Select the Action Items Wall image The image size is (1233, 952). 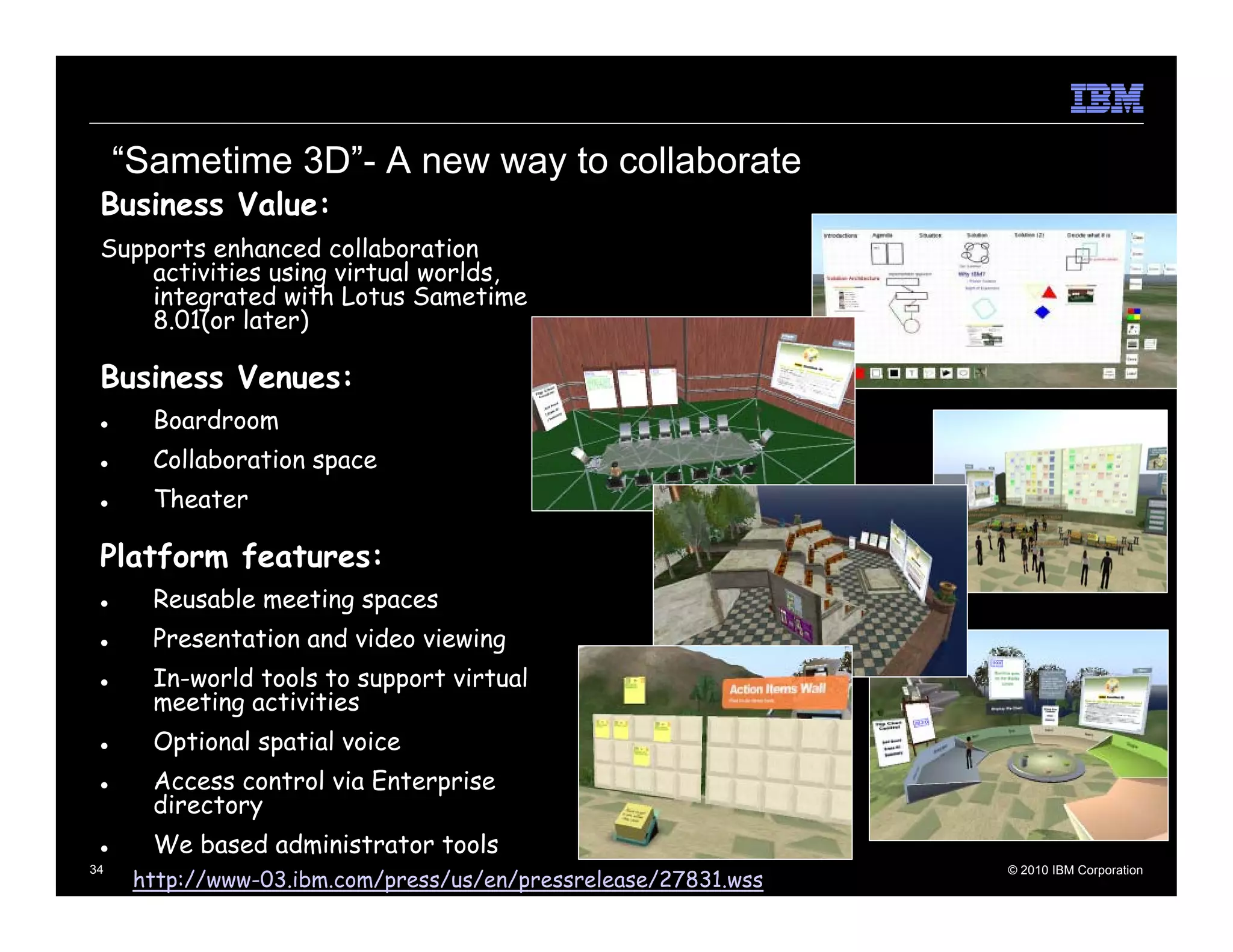point(715,752)
